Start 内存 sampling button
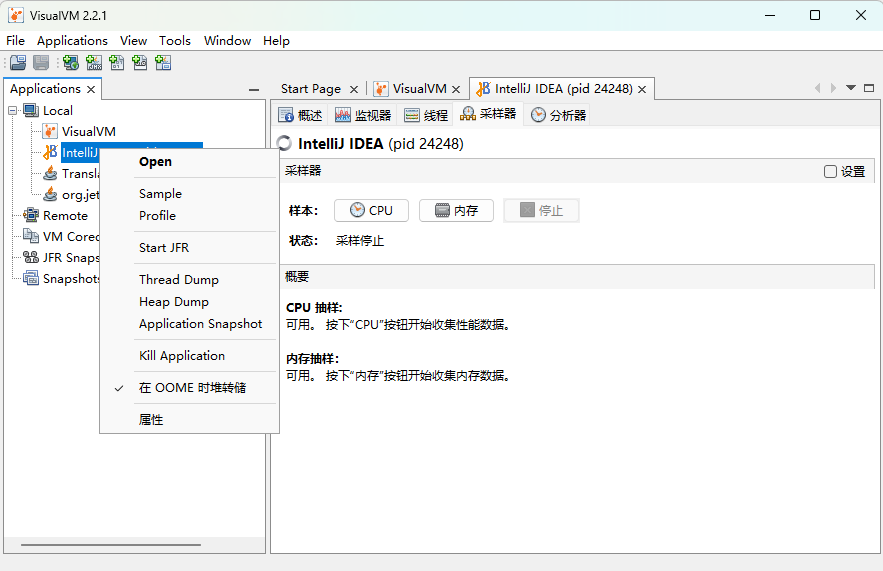 [x=456, y=210]
